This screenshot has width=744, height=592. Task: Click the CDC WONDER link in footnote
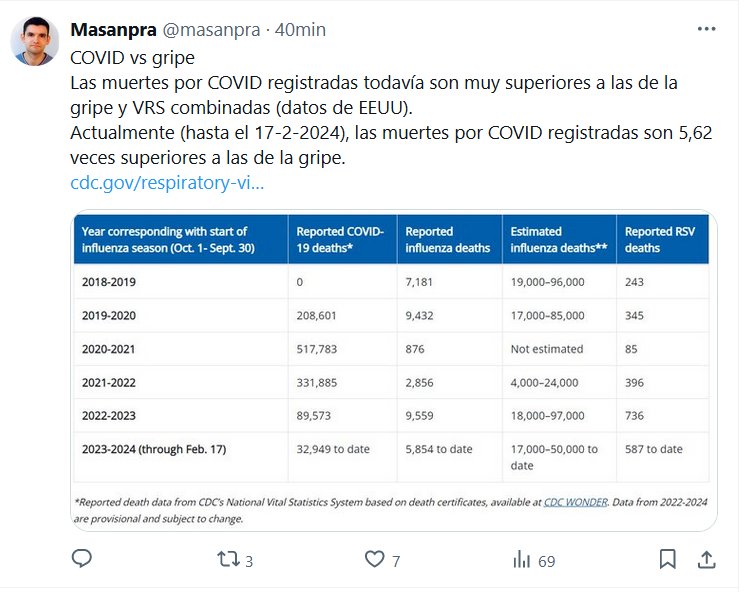(575, 502)
